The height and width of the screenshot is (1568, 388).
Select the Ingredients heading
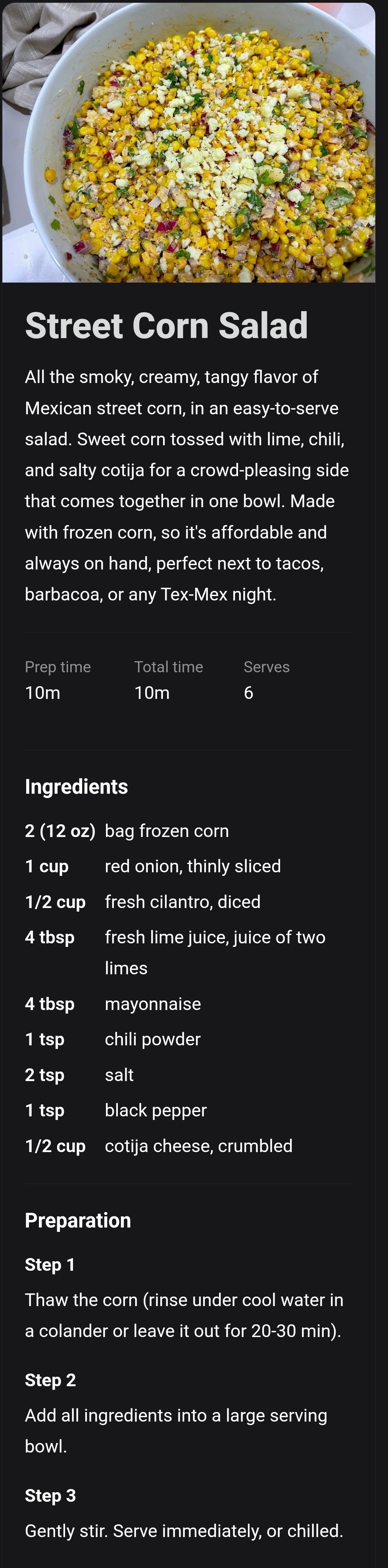click(77, 787)
